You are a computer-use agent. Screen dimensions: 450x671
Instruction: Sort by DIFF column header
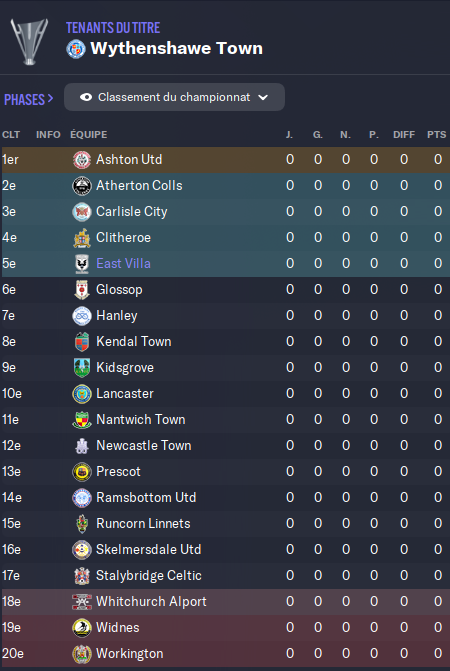click(404, 134)
